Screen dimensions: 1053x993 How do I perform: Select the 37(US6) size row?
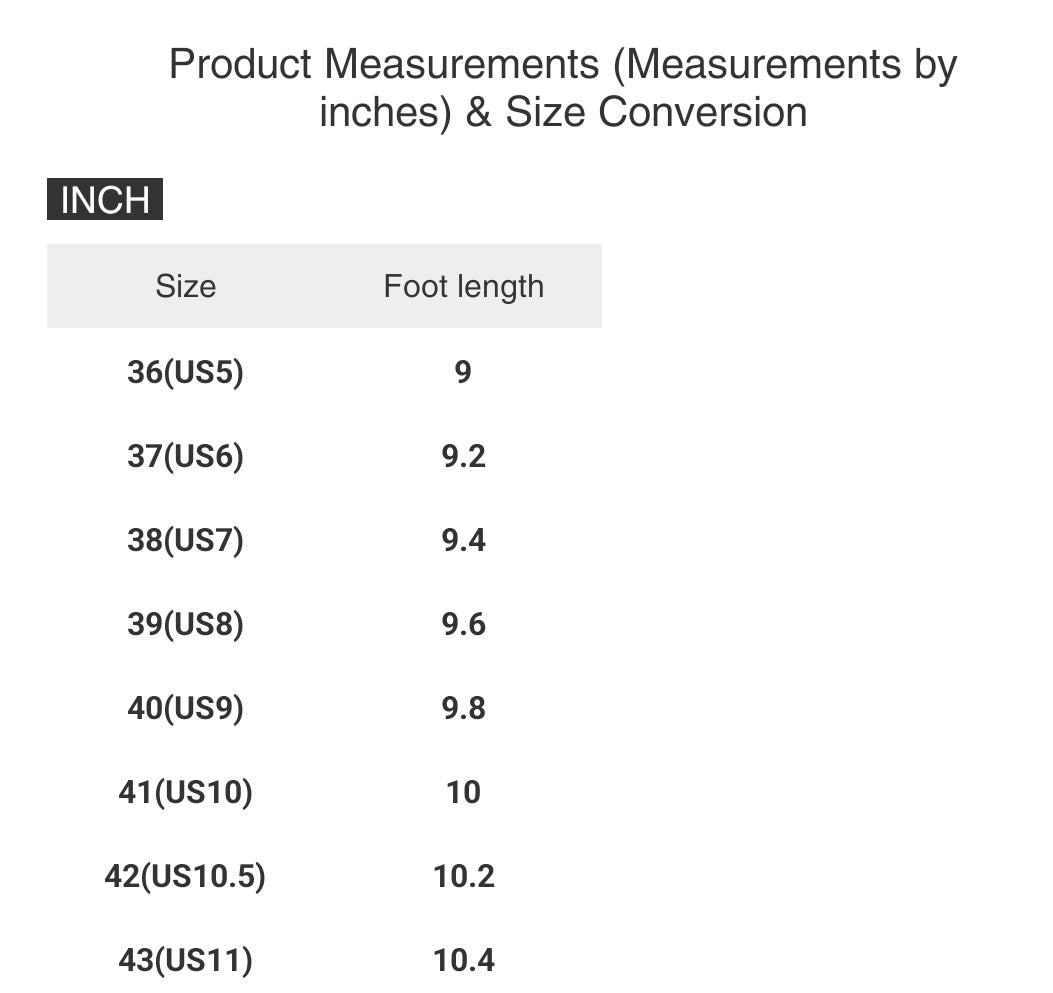click(x=324, y=456)
